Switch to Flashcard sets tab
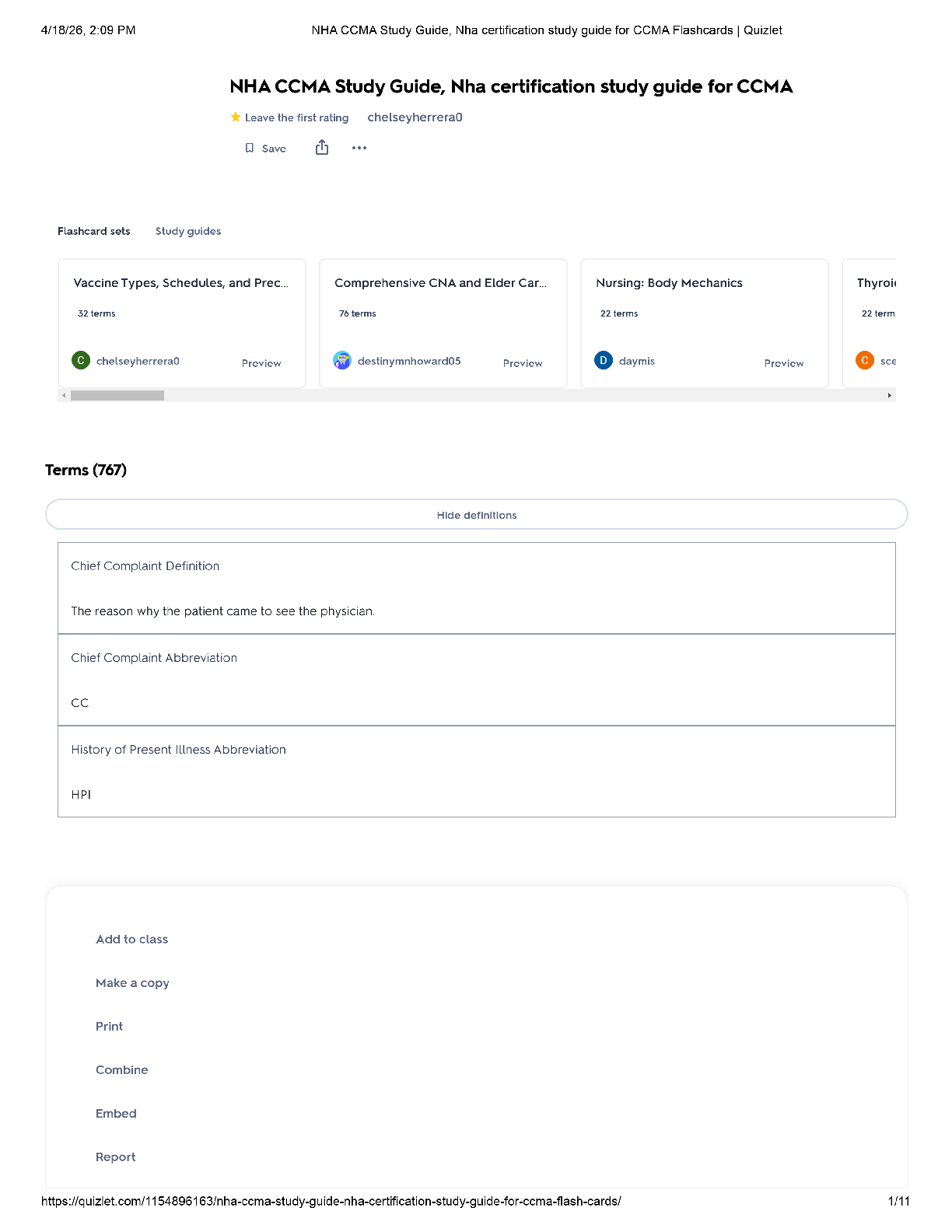 point(94,231)
